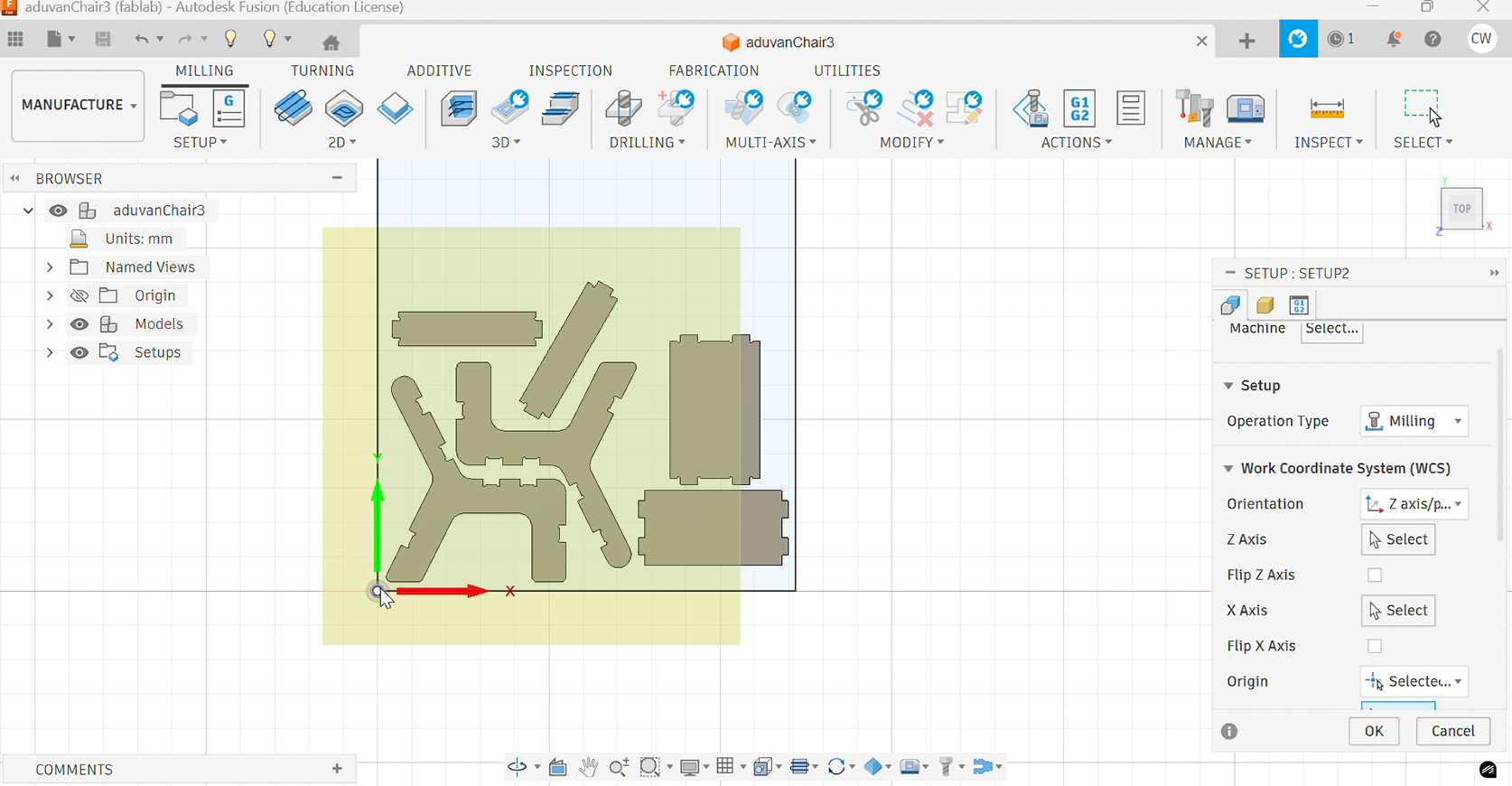Click the Post Process G1G2 icon

(1079, 109)
